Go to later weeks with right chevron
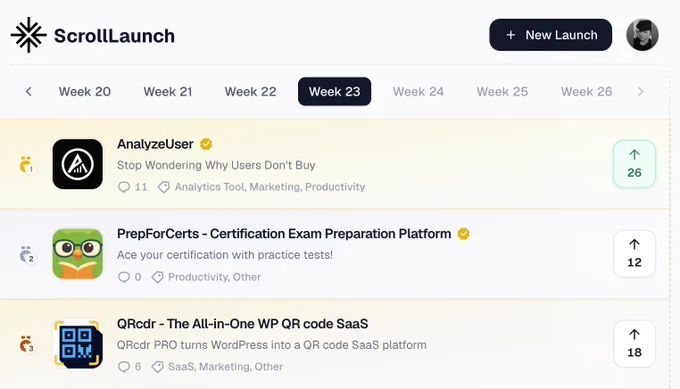Image resolution: width=680 pixels, height=389 pixels. pos(641,92)
